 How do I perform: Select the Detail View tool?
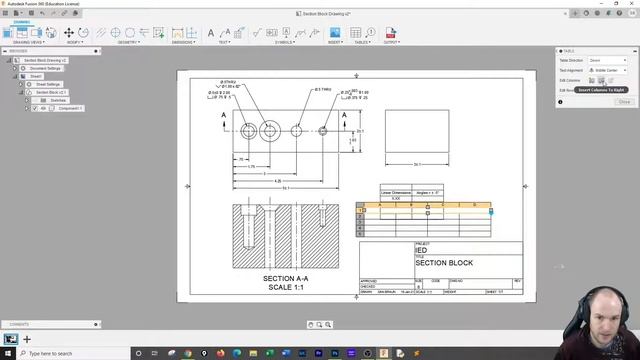point(51,33)
